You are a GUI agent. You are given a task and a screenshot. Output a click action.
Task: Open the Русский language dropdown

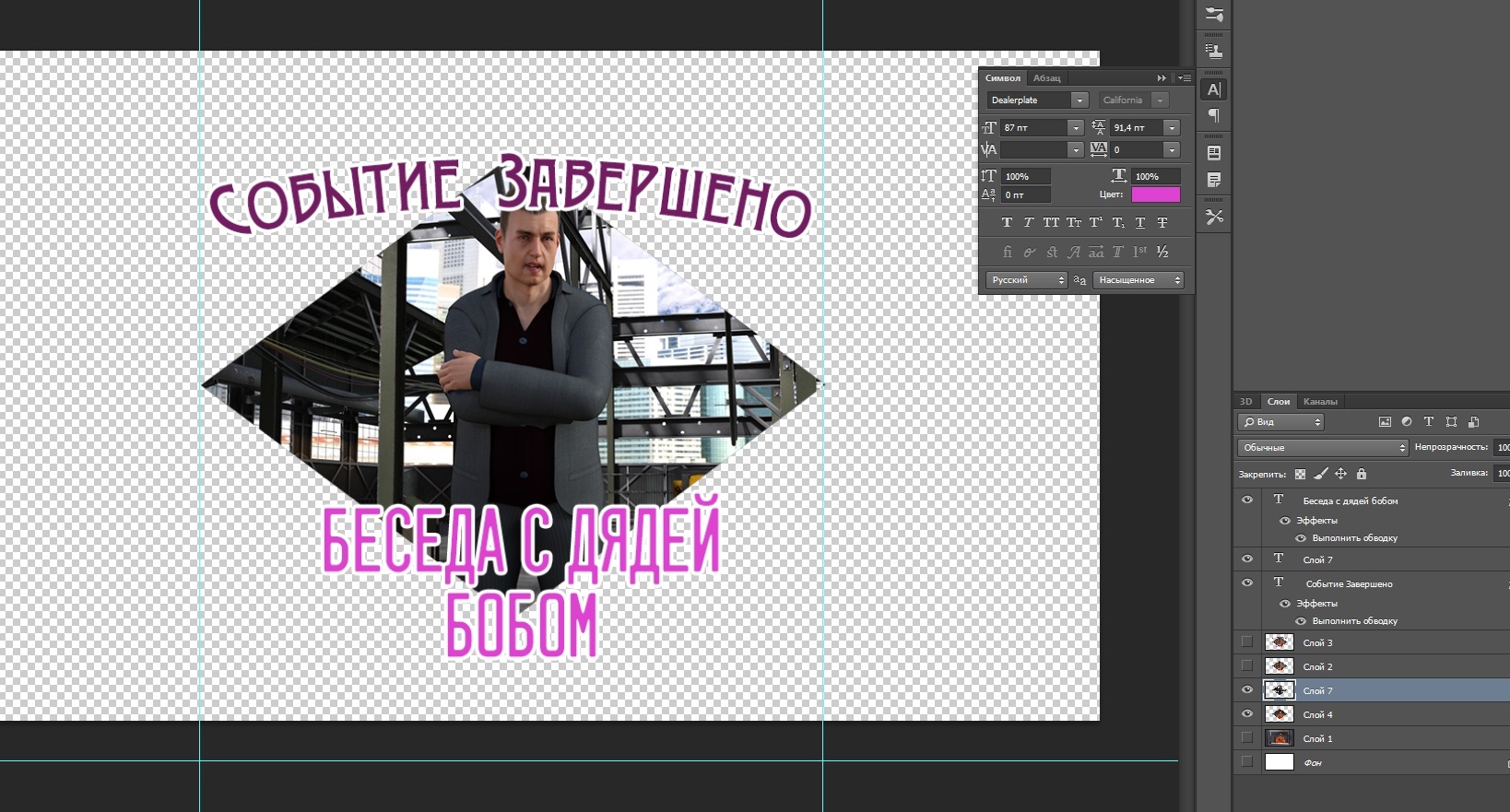pyautogui.click(x=1027, y=280)
